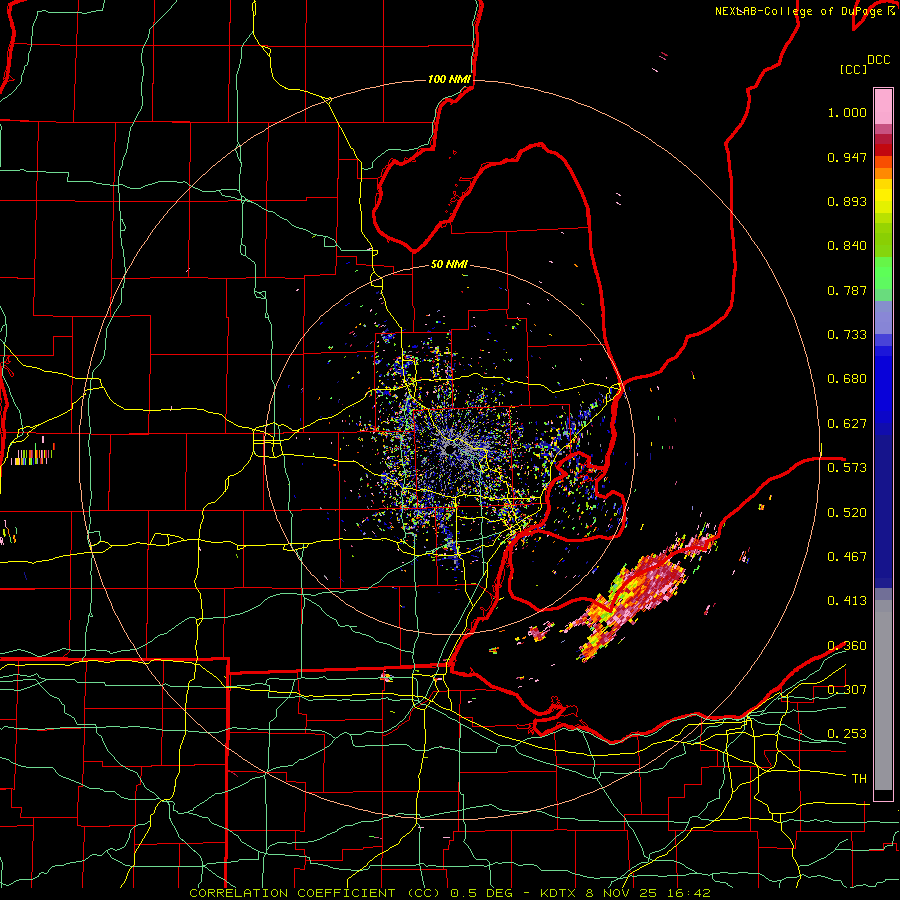The image size is (900, 900).
Task: Pick the gray segment of the color bar
Action: click(883, 695)
